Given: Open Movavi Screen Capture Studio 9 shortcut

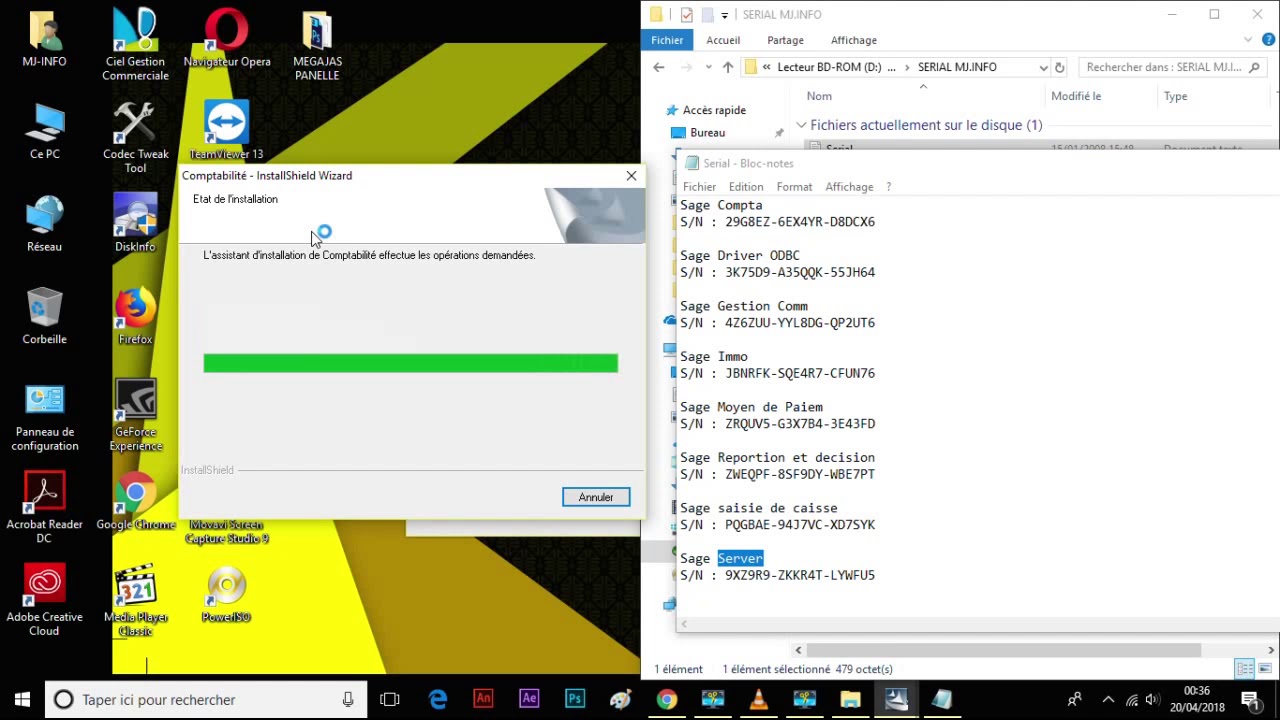Looking at the screenshot, I should point(227,533).
